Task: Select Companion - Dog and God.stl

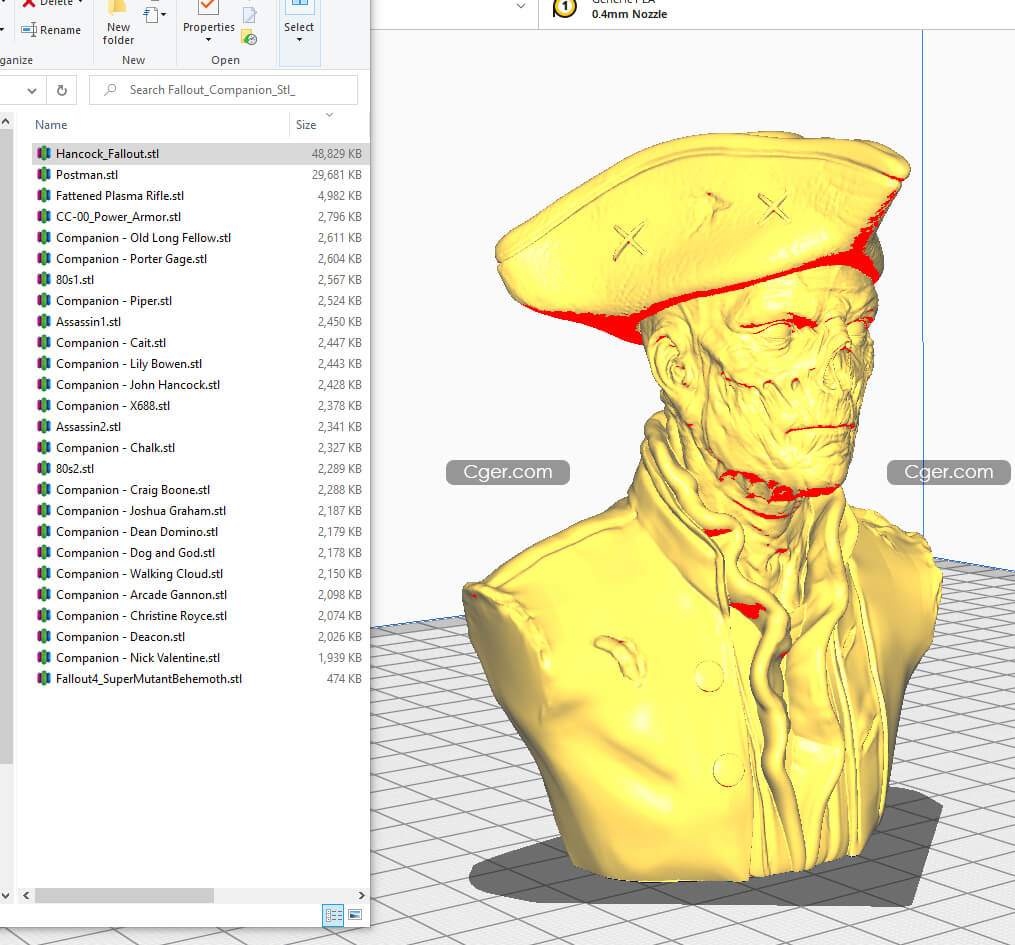Action: [x=201, y=553]
